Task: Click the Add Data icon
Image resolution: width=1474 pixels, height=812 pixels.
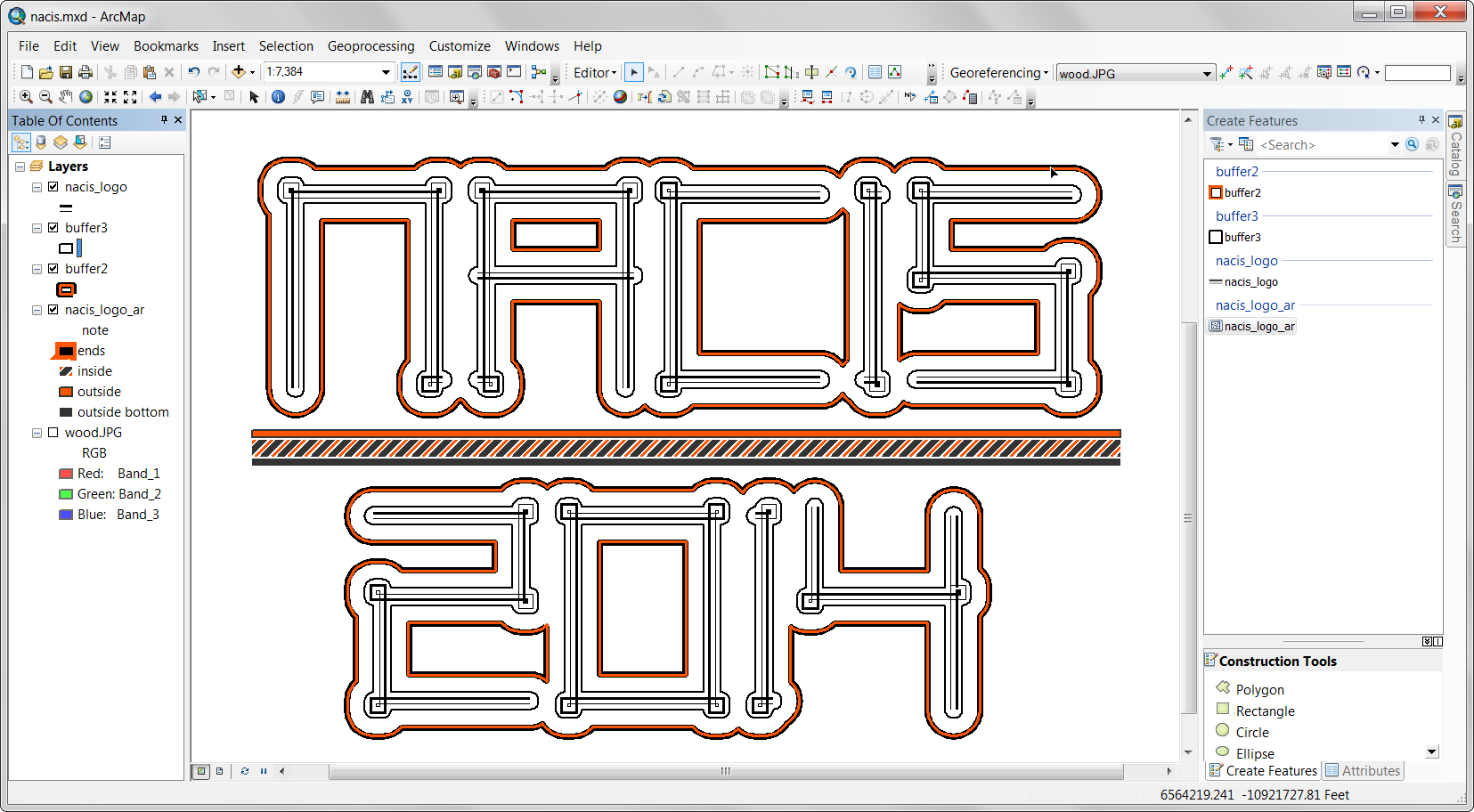Action: pyautogui.click(x=238, y=72)
